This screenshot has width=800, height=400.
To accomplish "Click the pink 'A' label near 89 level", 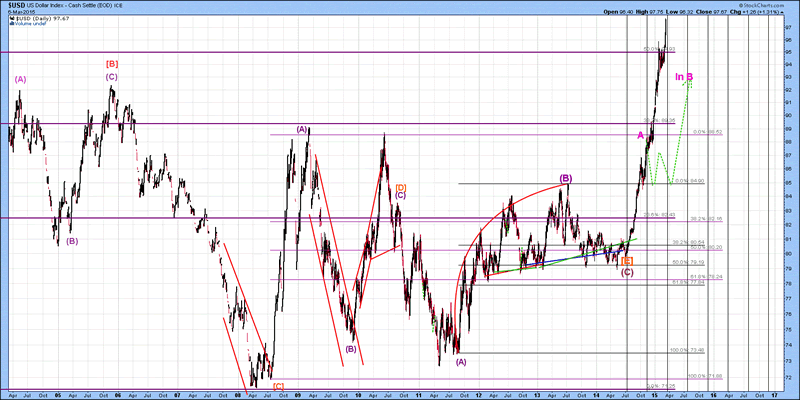I will pyautogui.click(x=641, y=135).
